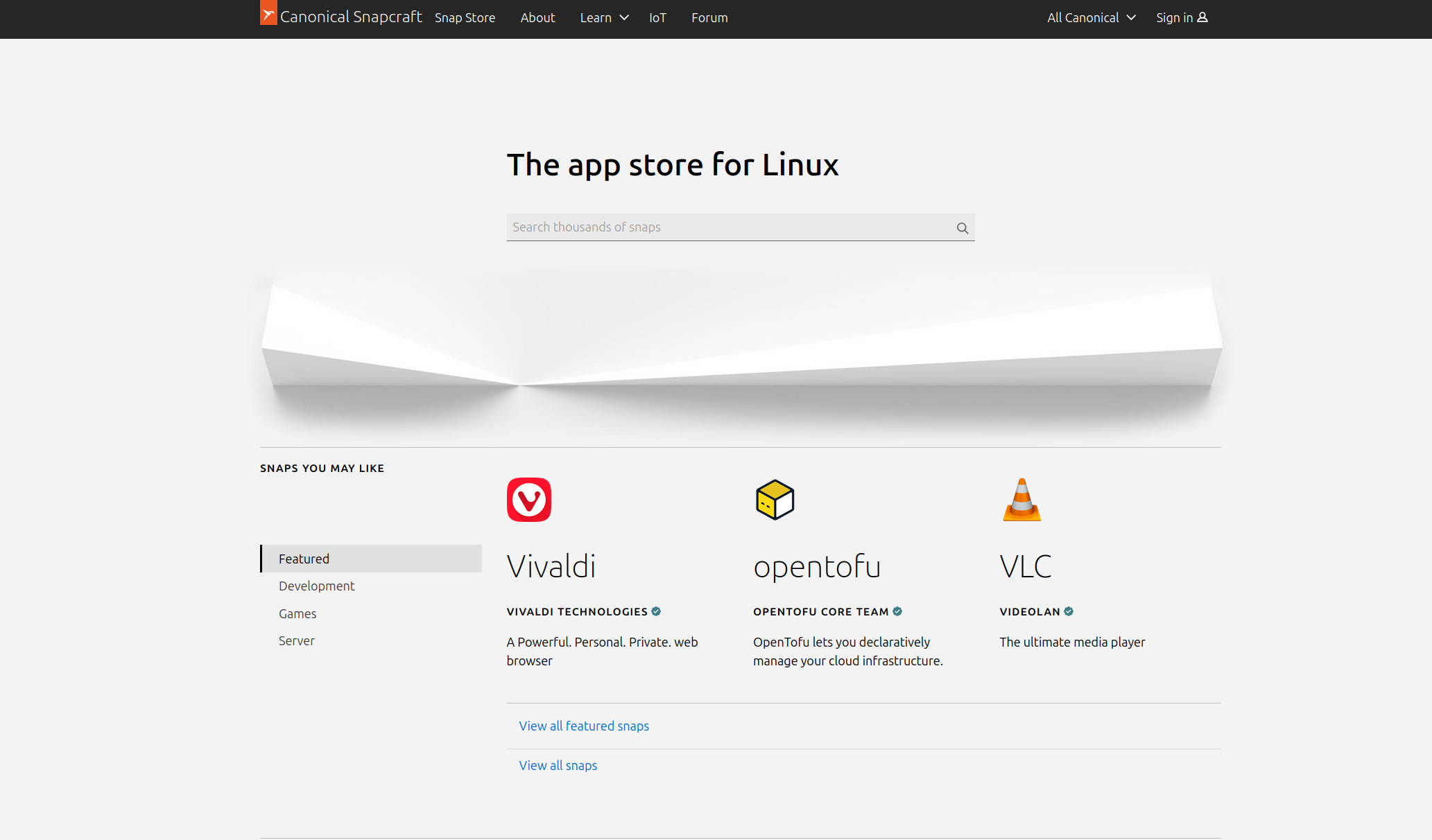Open the VLC traffic cone icon

[x=1022, y=500]
